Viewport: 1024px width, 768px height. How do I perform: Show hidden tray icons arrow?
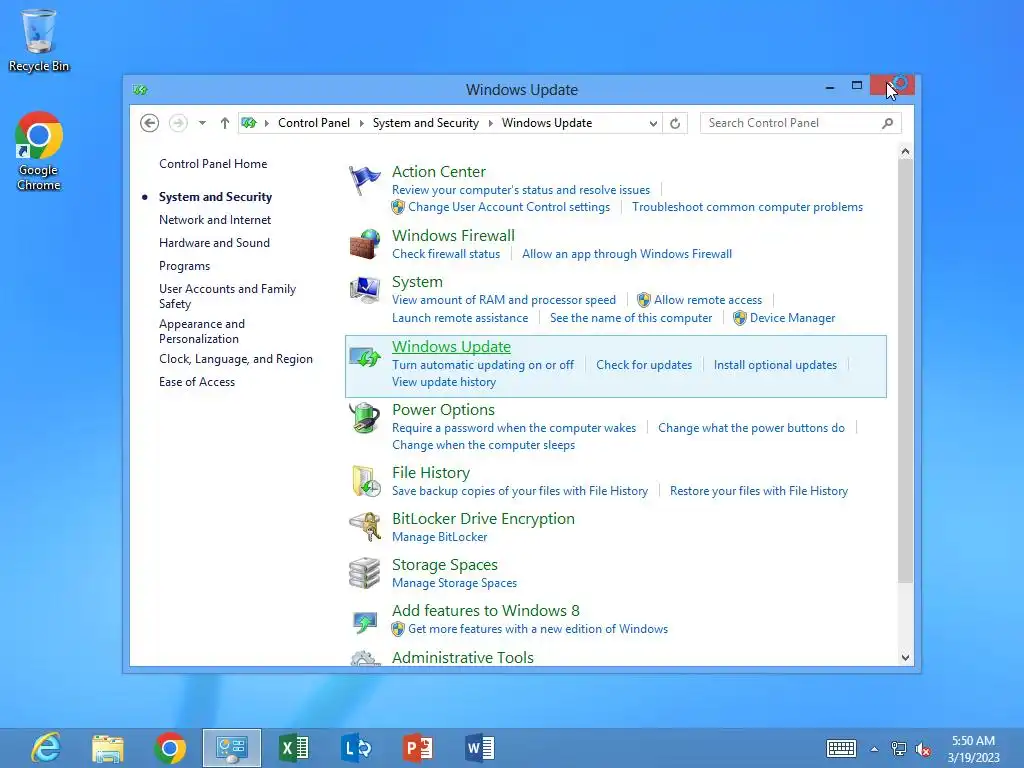coord(874,749)
